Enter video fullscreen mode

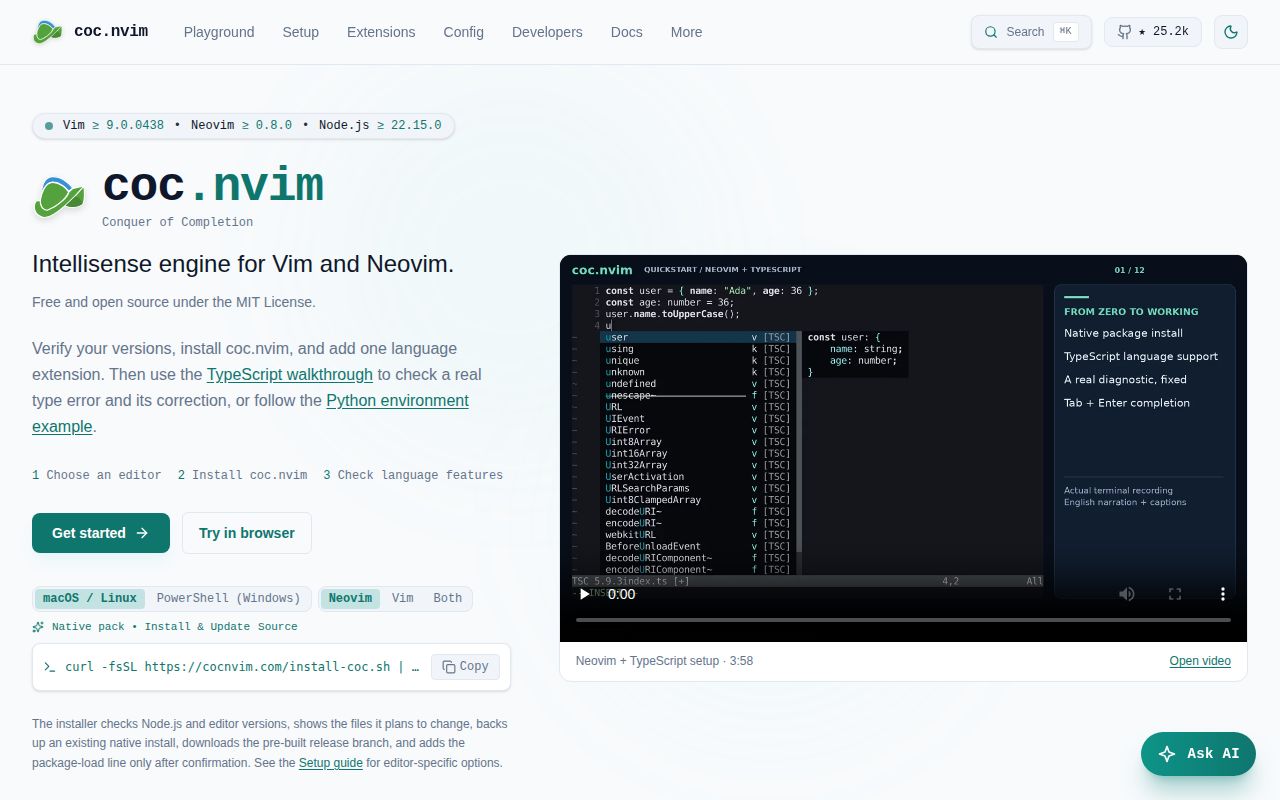[x=1175, y=594]
